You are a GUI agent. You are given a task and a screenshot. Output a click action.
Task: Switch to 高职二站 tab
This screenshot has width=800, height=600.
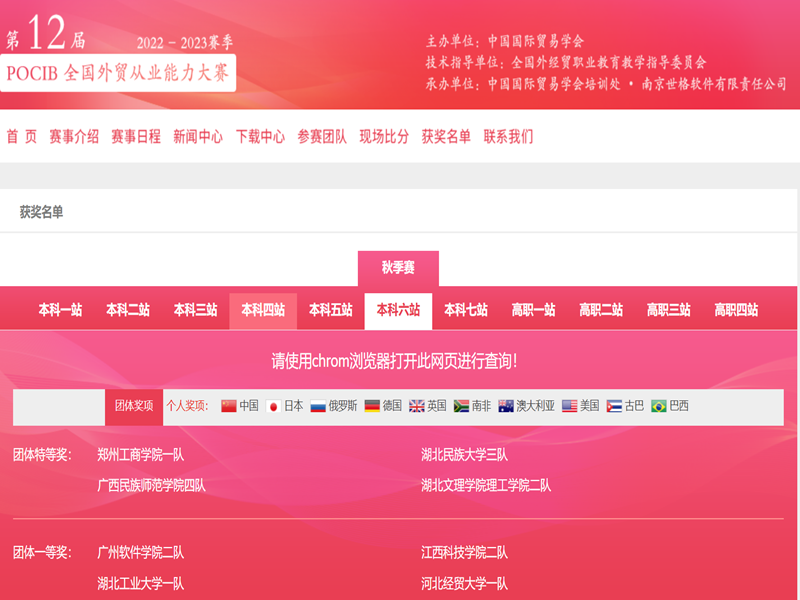point(601,310)
